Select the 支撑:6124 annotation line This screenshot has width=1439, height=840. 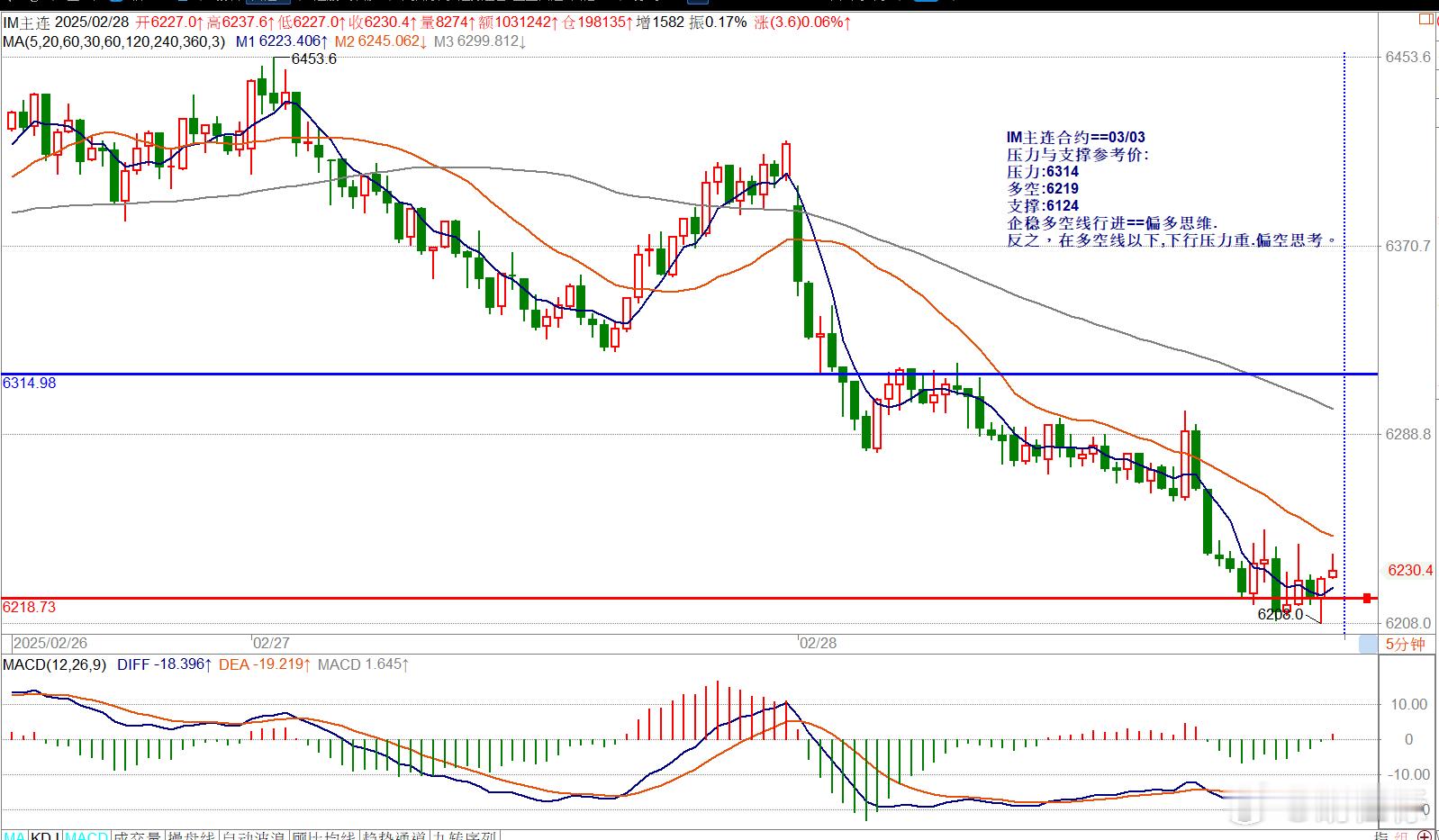(x=1043, y=206)
